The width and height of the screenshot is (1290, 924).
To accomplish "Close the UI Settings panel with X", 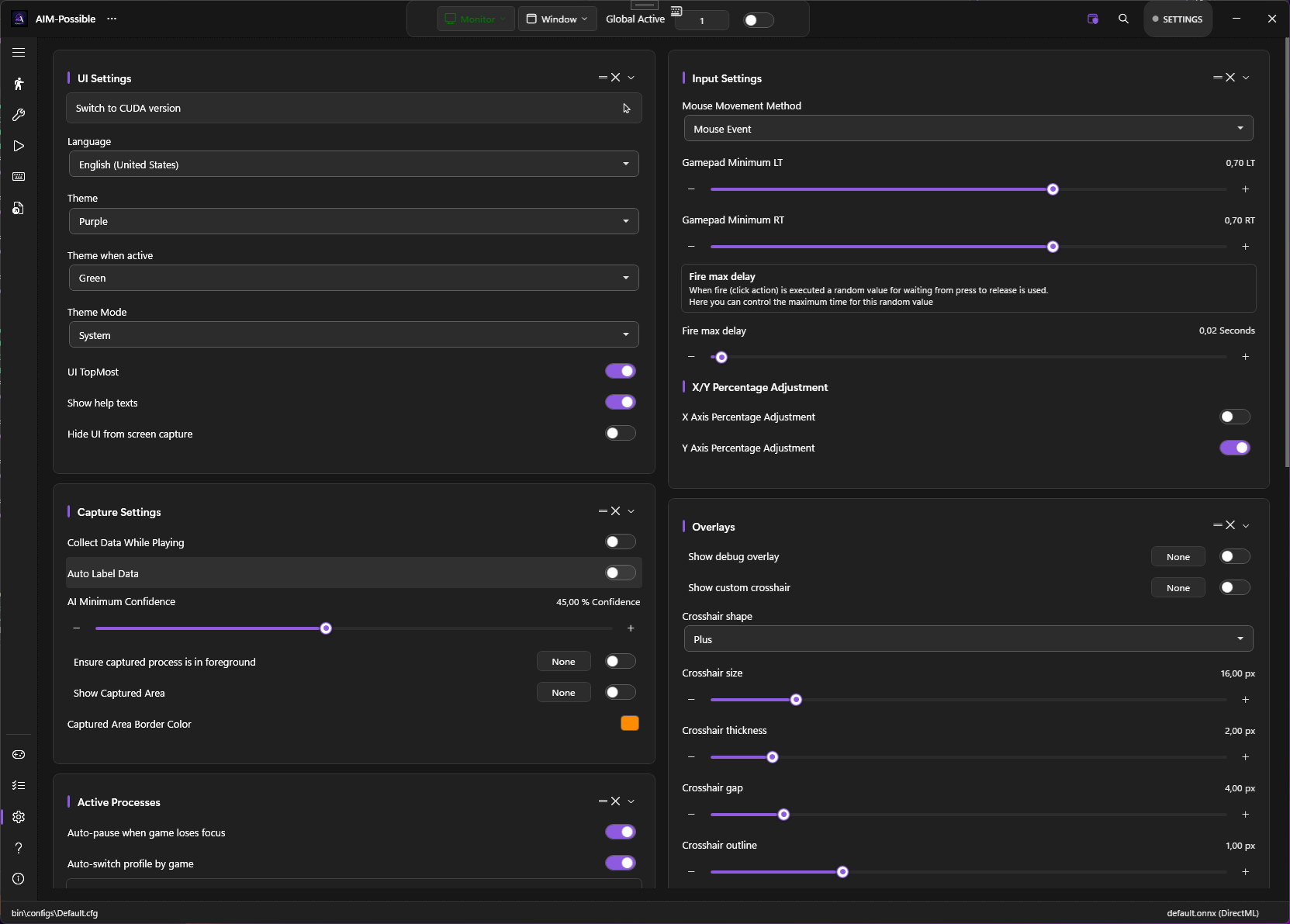I will tap(616, 78).
